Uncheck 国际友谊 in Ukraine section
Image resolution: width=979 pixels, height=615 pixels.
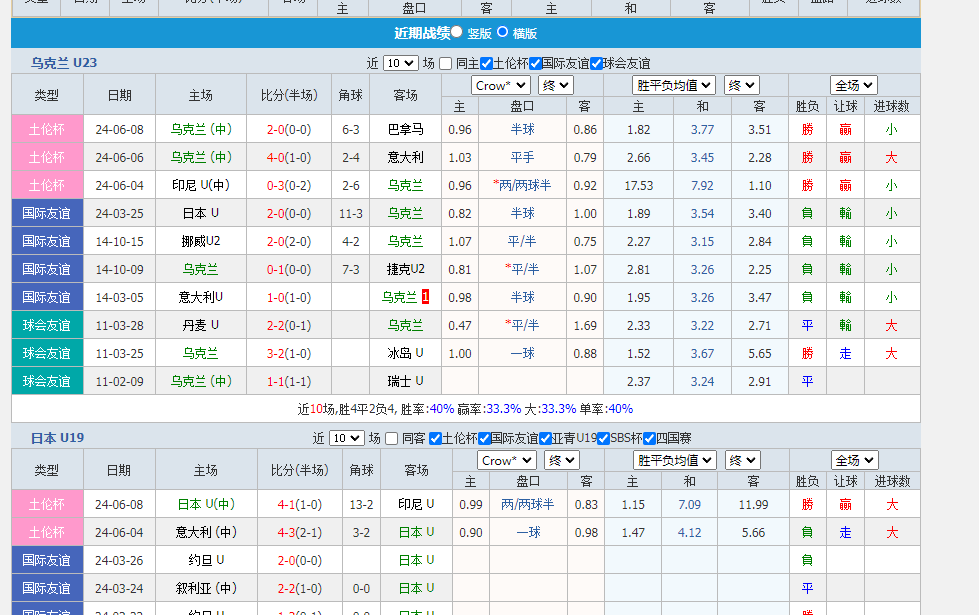[534, 63]
